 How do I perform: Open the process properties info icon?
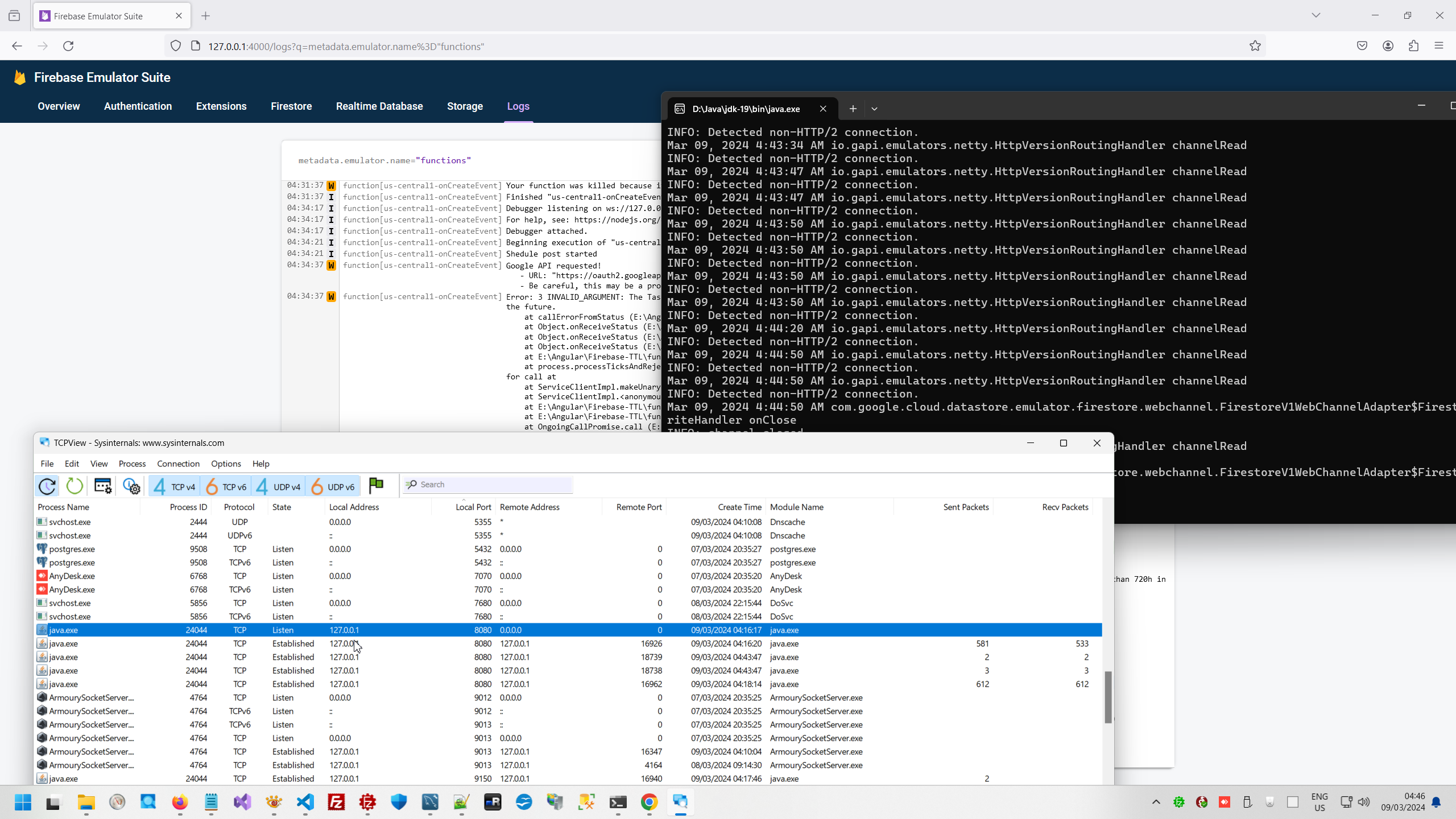coord(131,486)
